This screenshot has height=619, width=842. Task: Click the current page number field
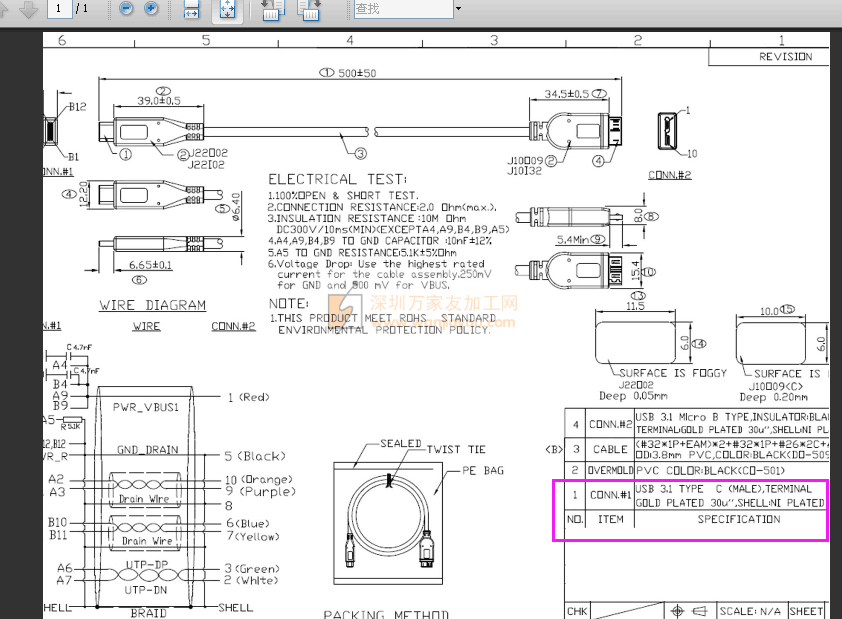[x=60, y=9]
